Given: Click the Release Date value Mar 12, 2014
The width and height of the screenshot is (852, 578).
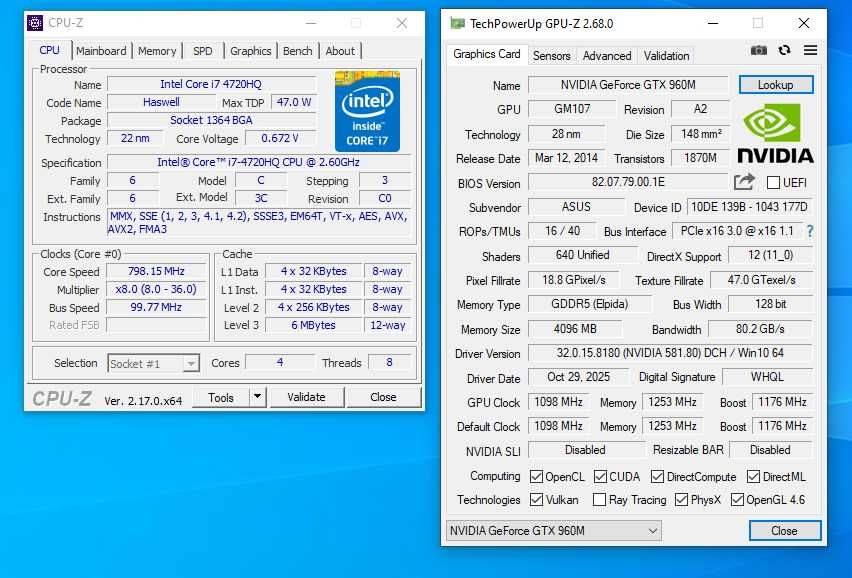Looking at the screenshot, I should (x=566, y=158).
